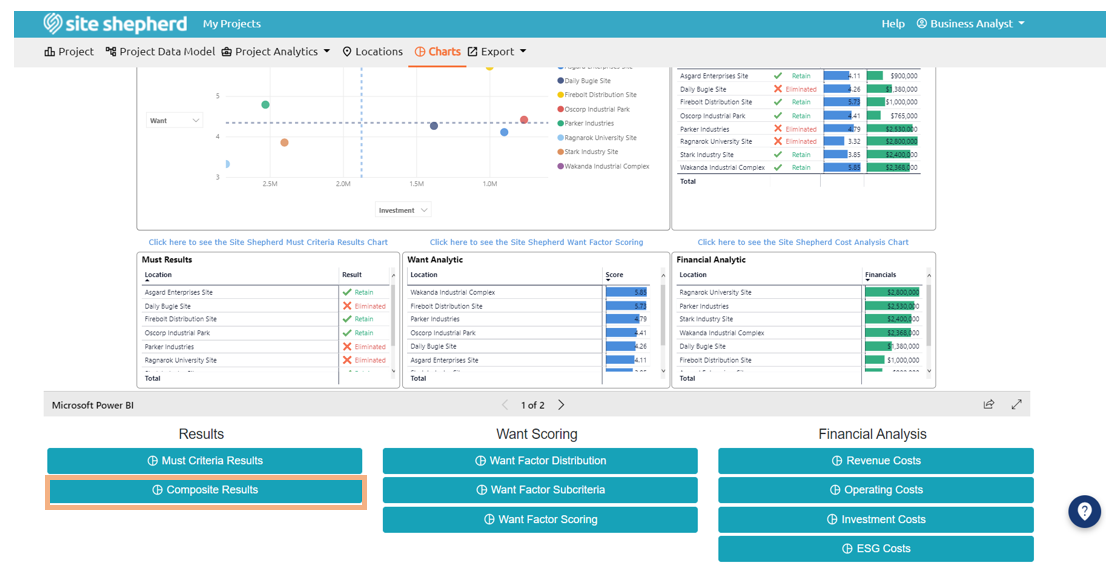Click the Power BI share icon

tap(989, 404)
